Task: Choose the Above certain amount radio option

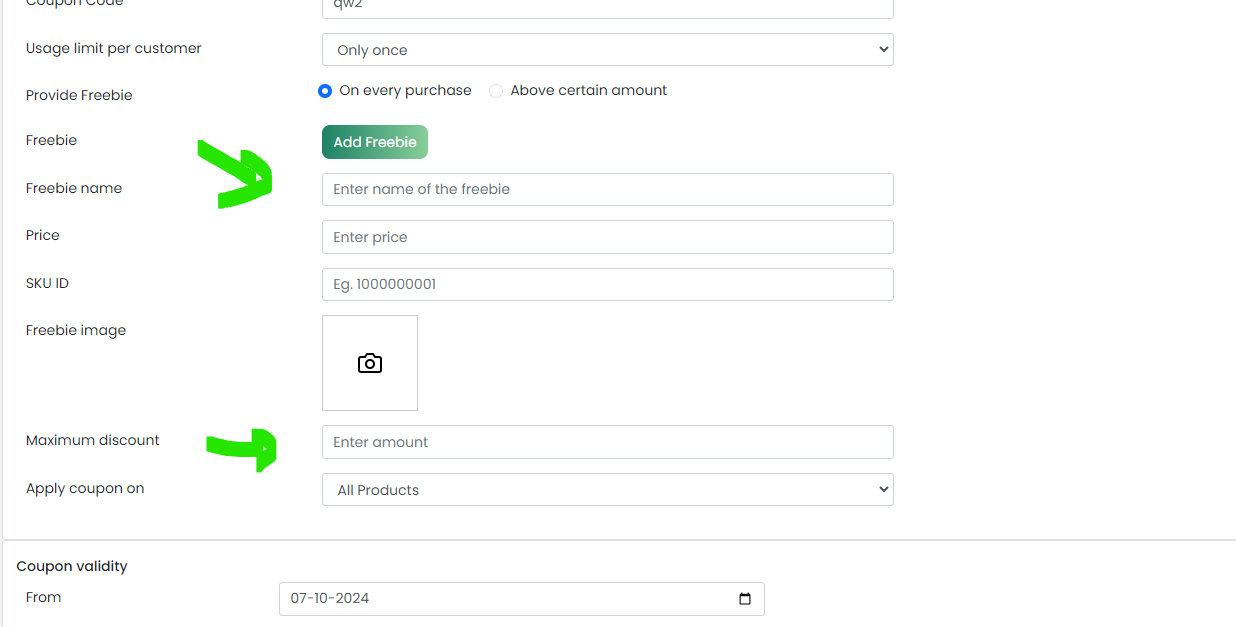Action: pyautogui.click(x=496, y=91)
